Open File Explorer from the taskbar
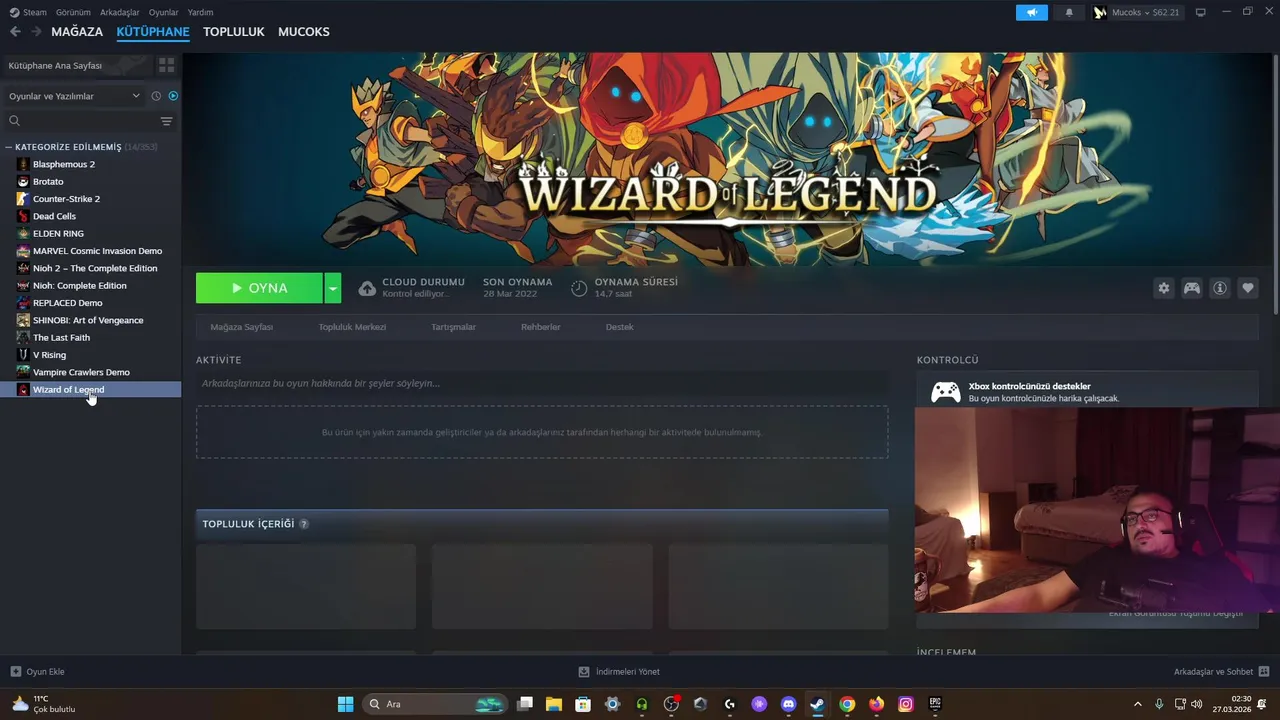1280x720 pixels. pyautogui.click(x=554, y=704)
